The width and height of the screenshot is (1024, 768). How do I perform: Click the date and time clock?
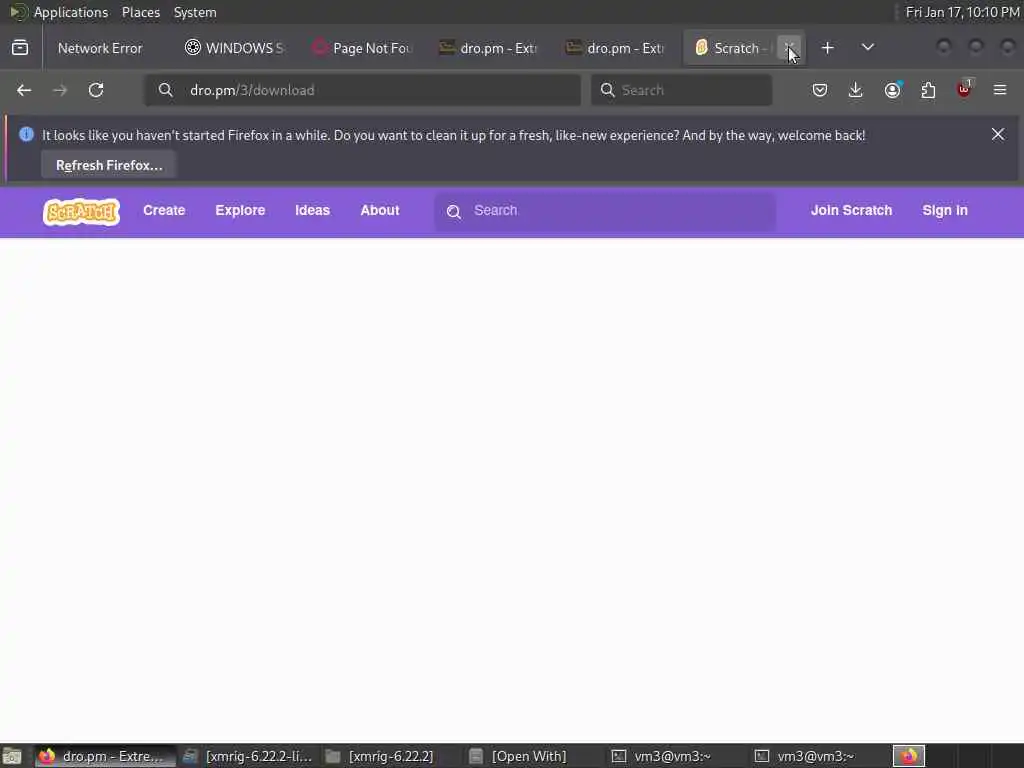pos(962,12)
